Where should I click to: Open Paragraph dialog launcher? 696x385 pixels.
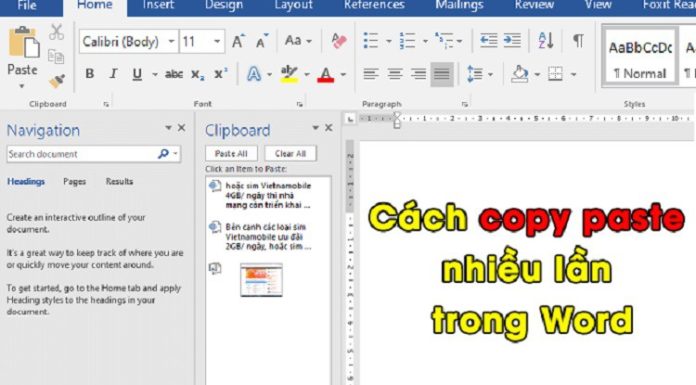464,104
